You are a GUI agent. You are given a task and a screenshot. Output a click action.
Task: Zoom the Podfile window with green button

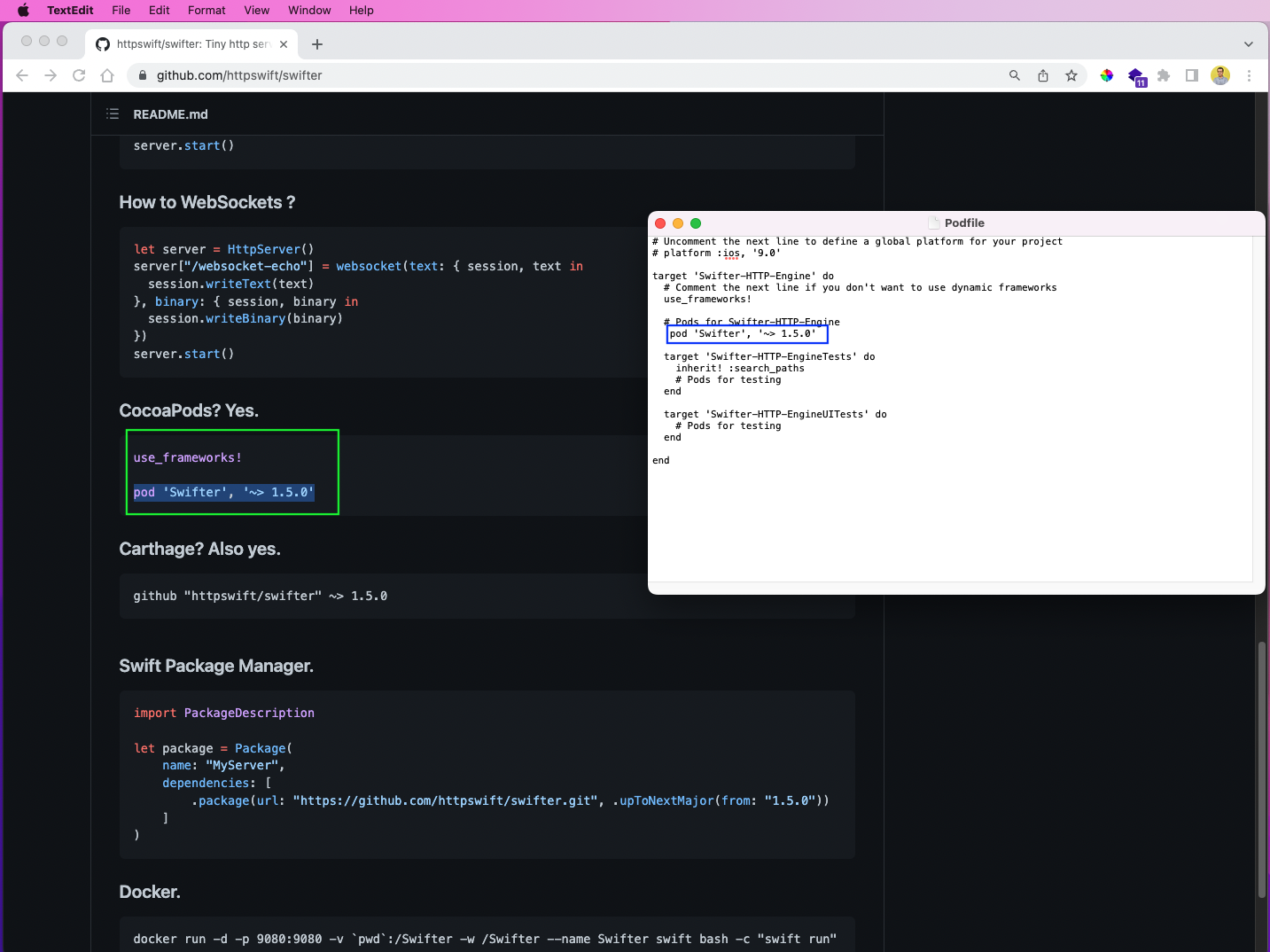point(696,223)
